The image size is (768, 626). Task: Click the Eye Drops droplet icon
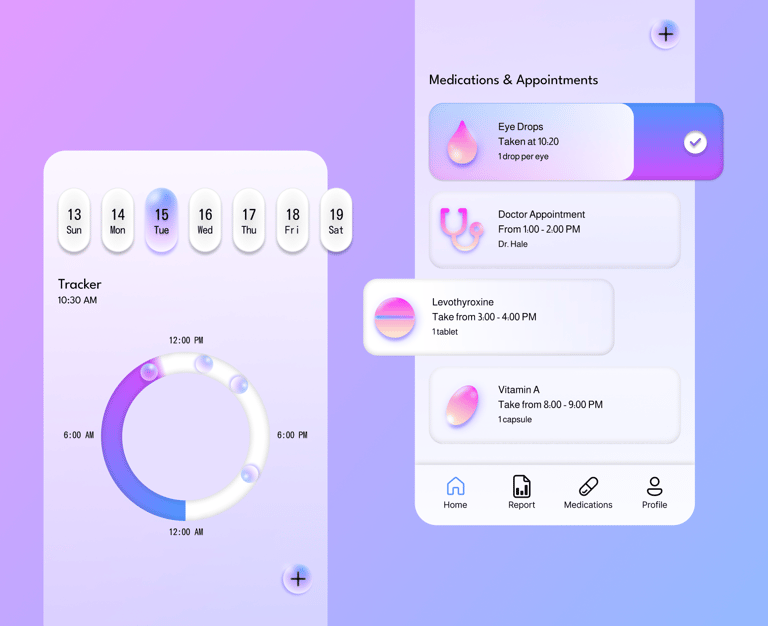462,143
